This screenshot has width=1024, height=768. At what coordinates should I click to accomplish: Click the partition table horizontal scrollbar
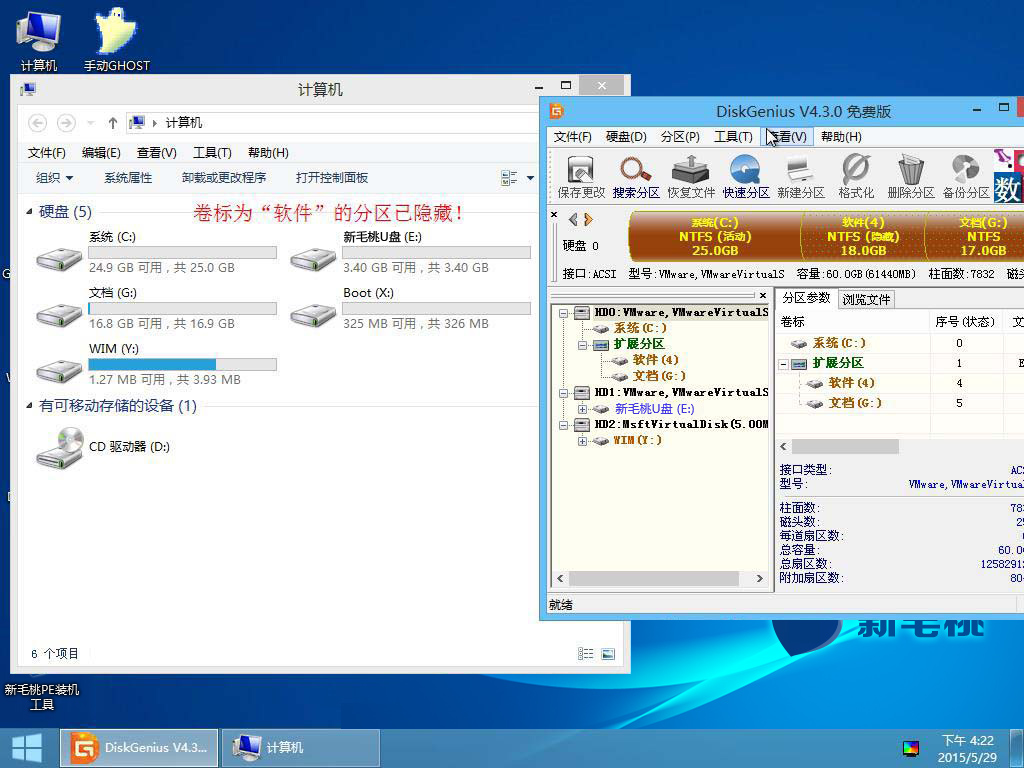point(845,447)
